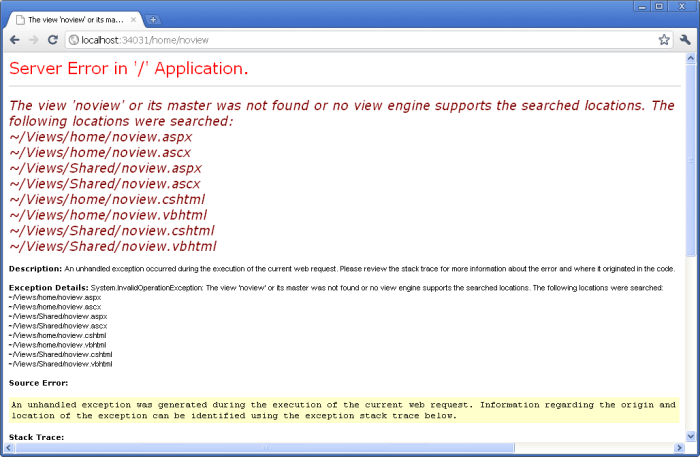Click the browser Back arrow button
Screen dimensions: 700x457
15,39
